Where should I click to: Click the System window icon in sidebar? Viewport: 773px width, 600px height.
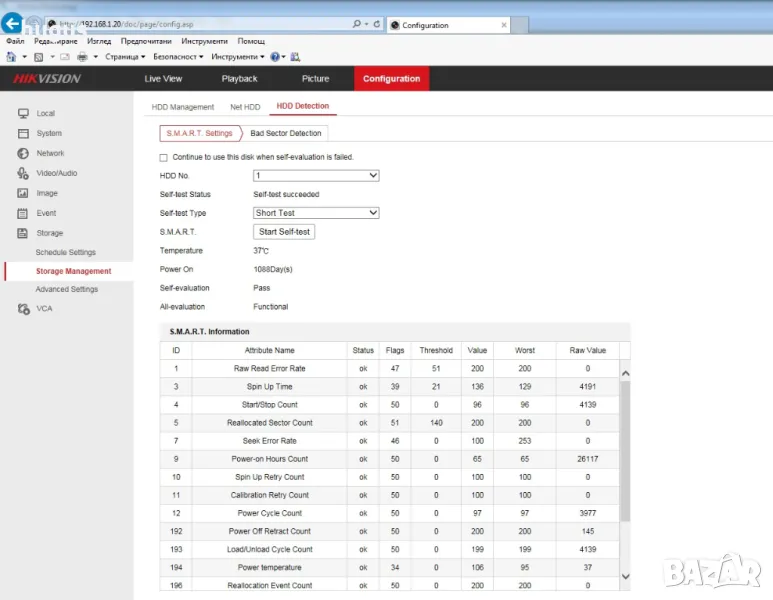point(23,133)
